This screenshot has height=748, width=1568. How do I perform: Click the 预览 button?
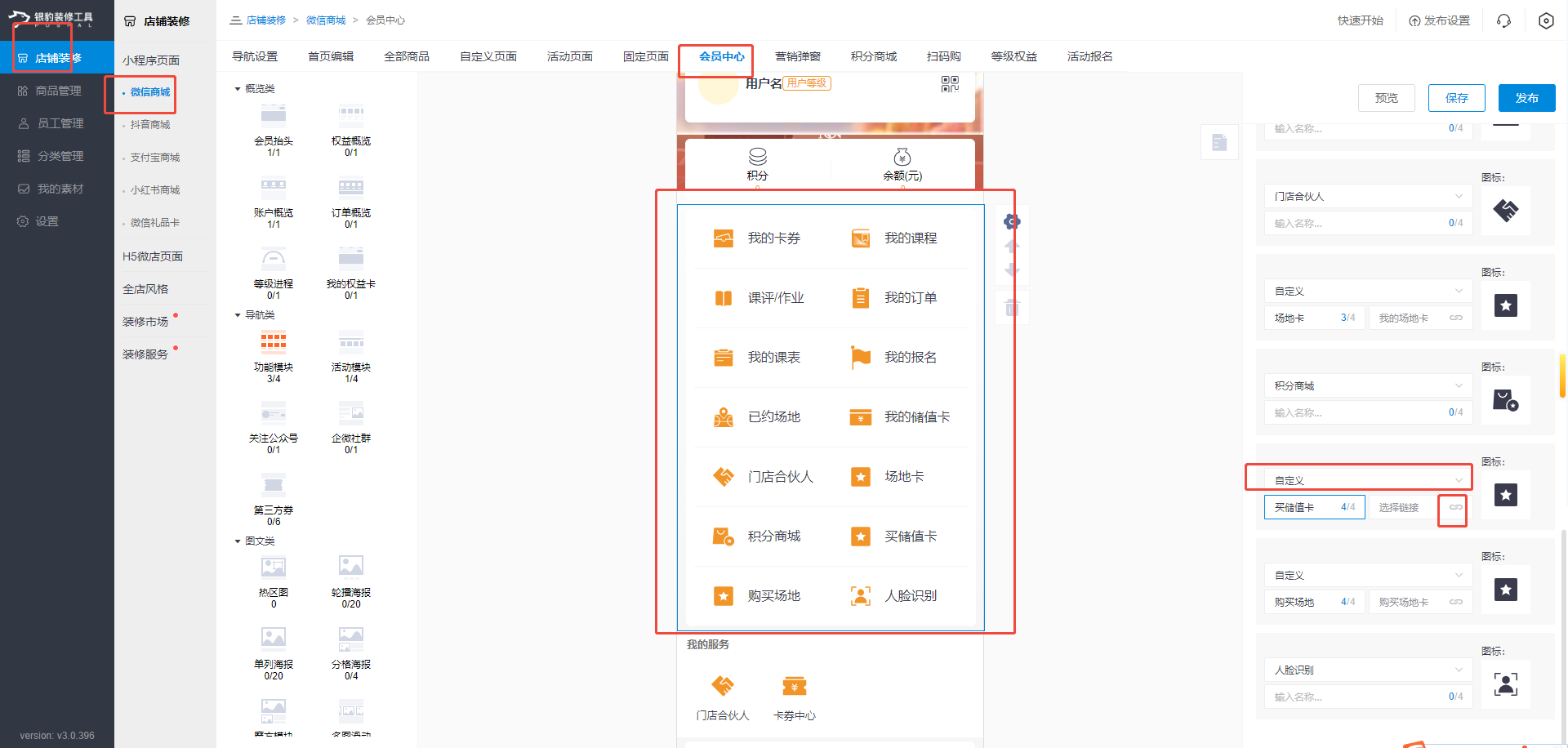tap(1386, 97)
